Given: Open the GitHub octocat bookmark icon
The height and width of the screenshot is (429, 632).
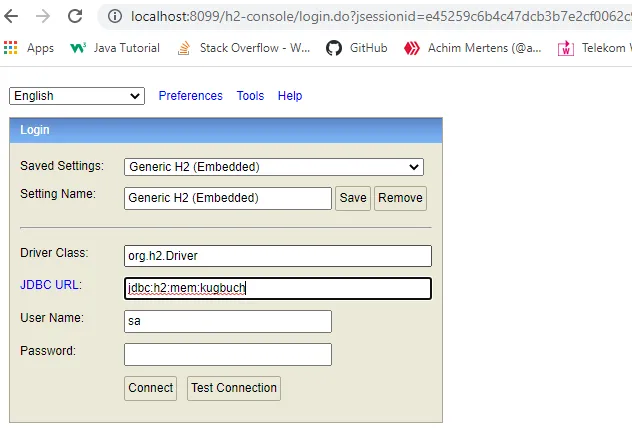Looking at the screenshot, I should 334,48.
